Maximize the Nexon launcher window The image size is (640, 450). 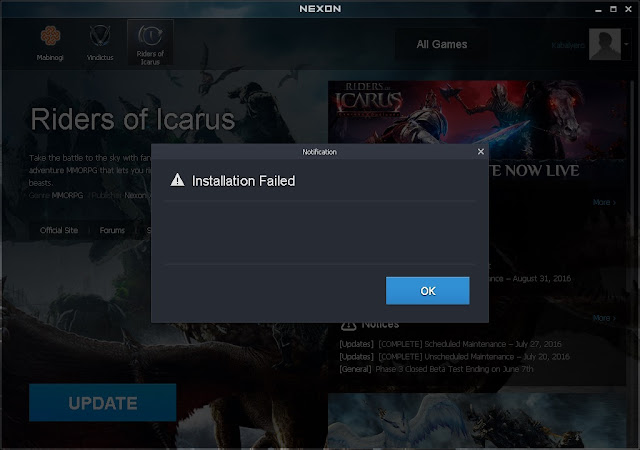coord(613,9)
